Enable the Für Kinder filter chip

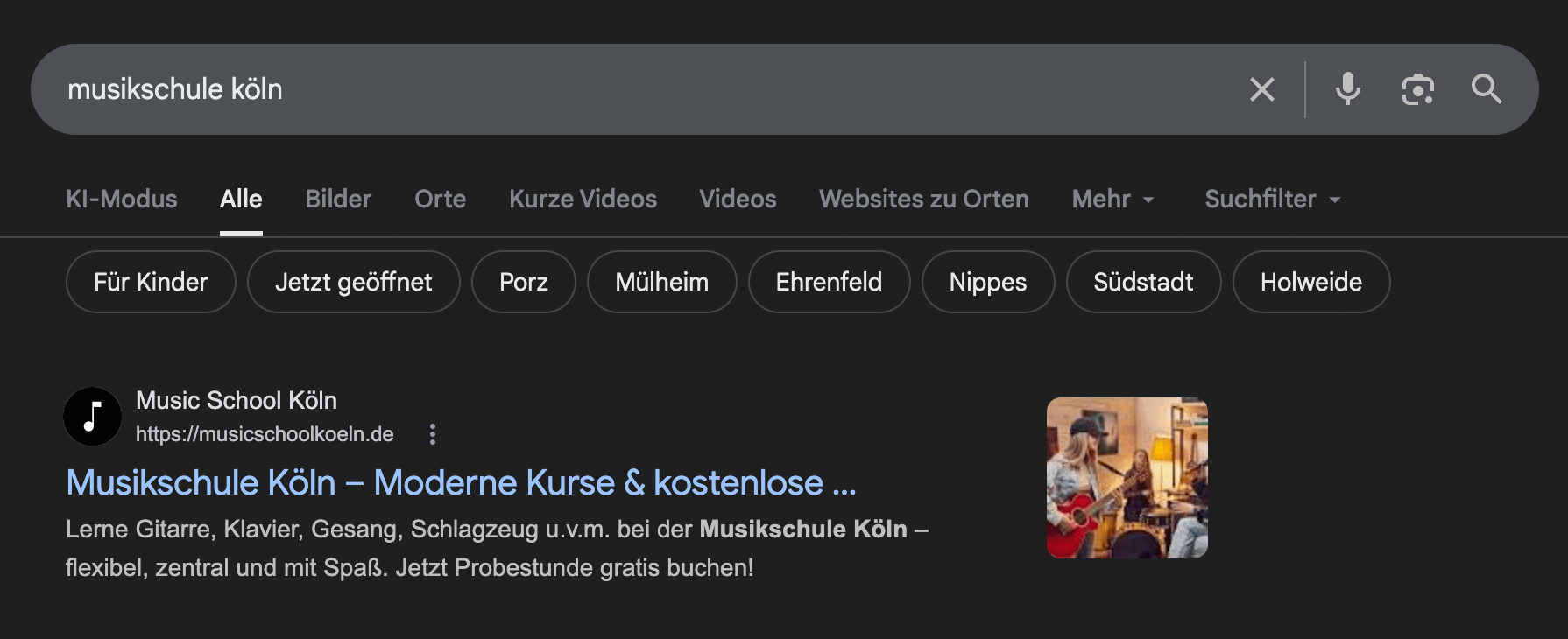(151, 282)
